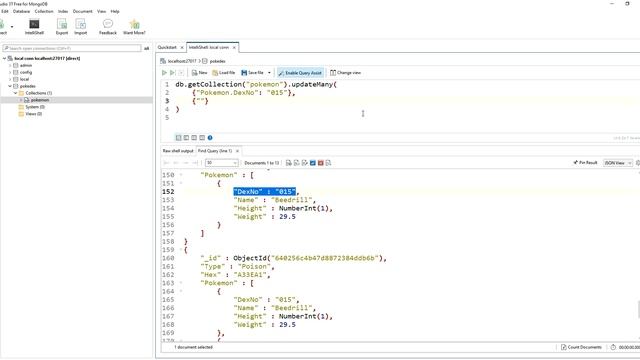Click editor line 2 containing "Pokemon.DexNo": "015"
The image size is (640, 360).
pos(244,93)
